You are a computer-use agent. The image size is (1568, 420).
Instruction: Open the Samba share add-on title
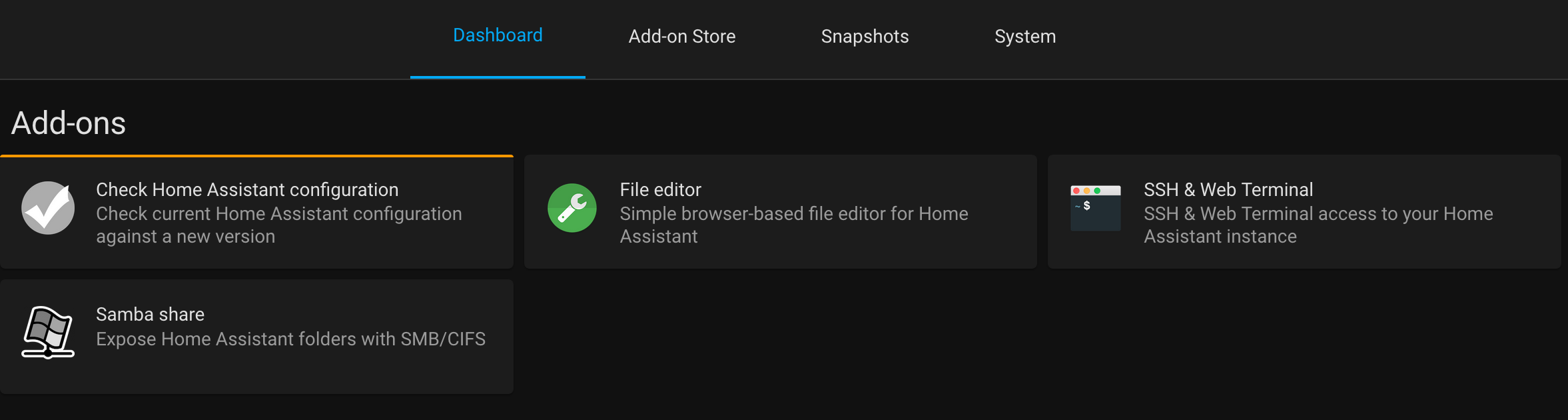150,315
